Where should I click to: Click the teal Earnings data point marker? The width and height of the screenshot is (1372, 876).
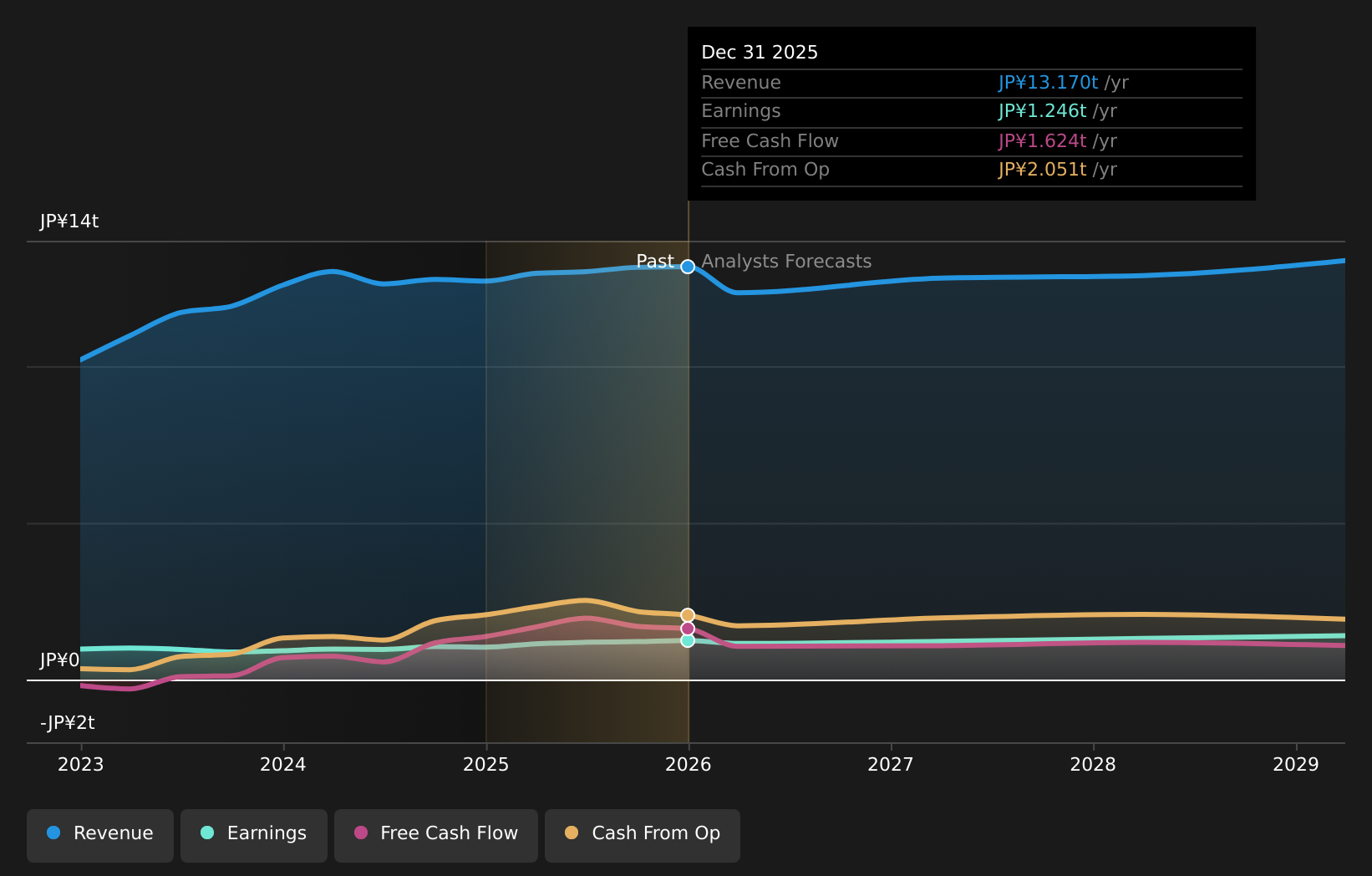(x=688, y=641)
